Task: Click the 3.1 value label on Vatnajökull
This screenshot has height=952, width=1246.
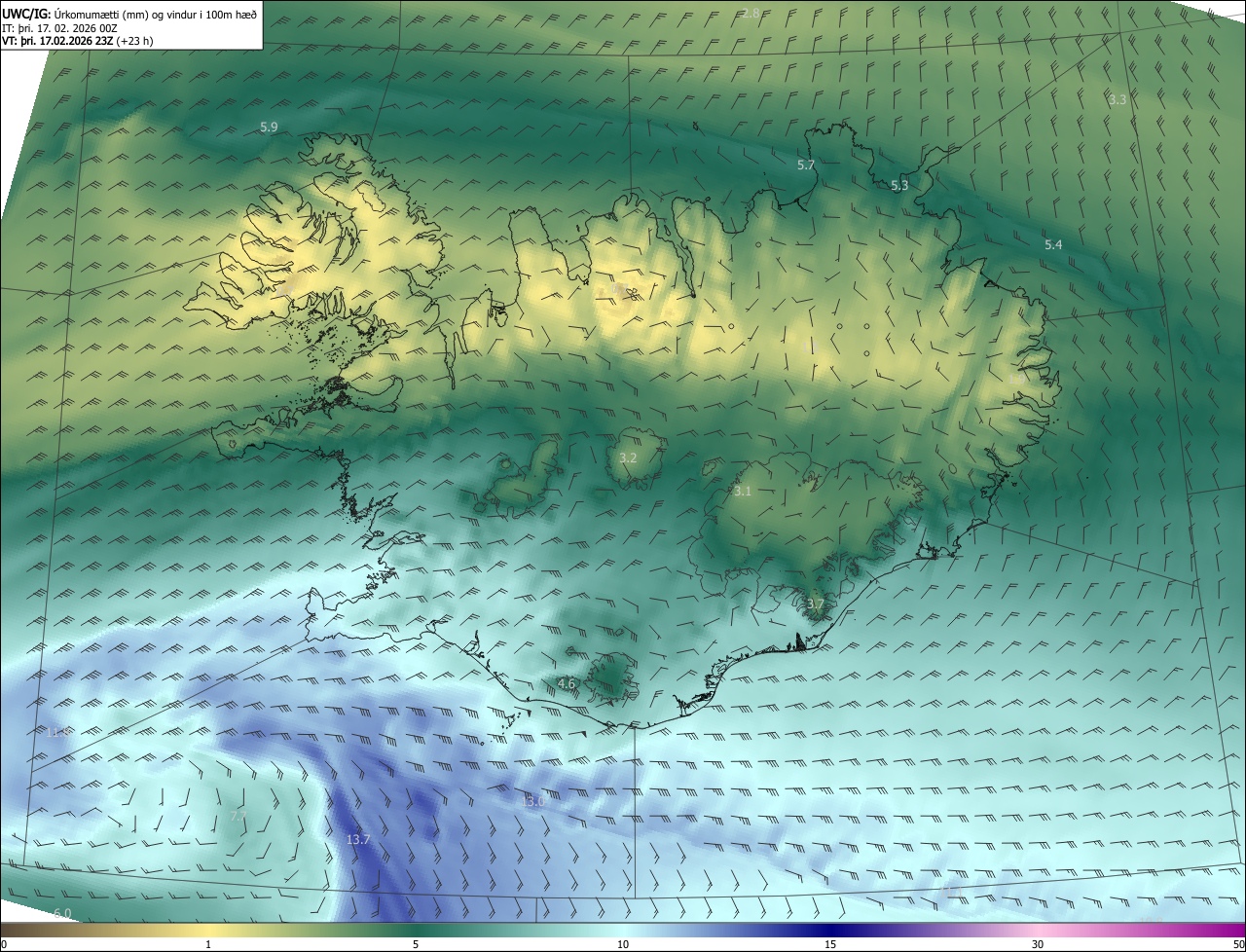Action: (743, 492)
